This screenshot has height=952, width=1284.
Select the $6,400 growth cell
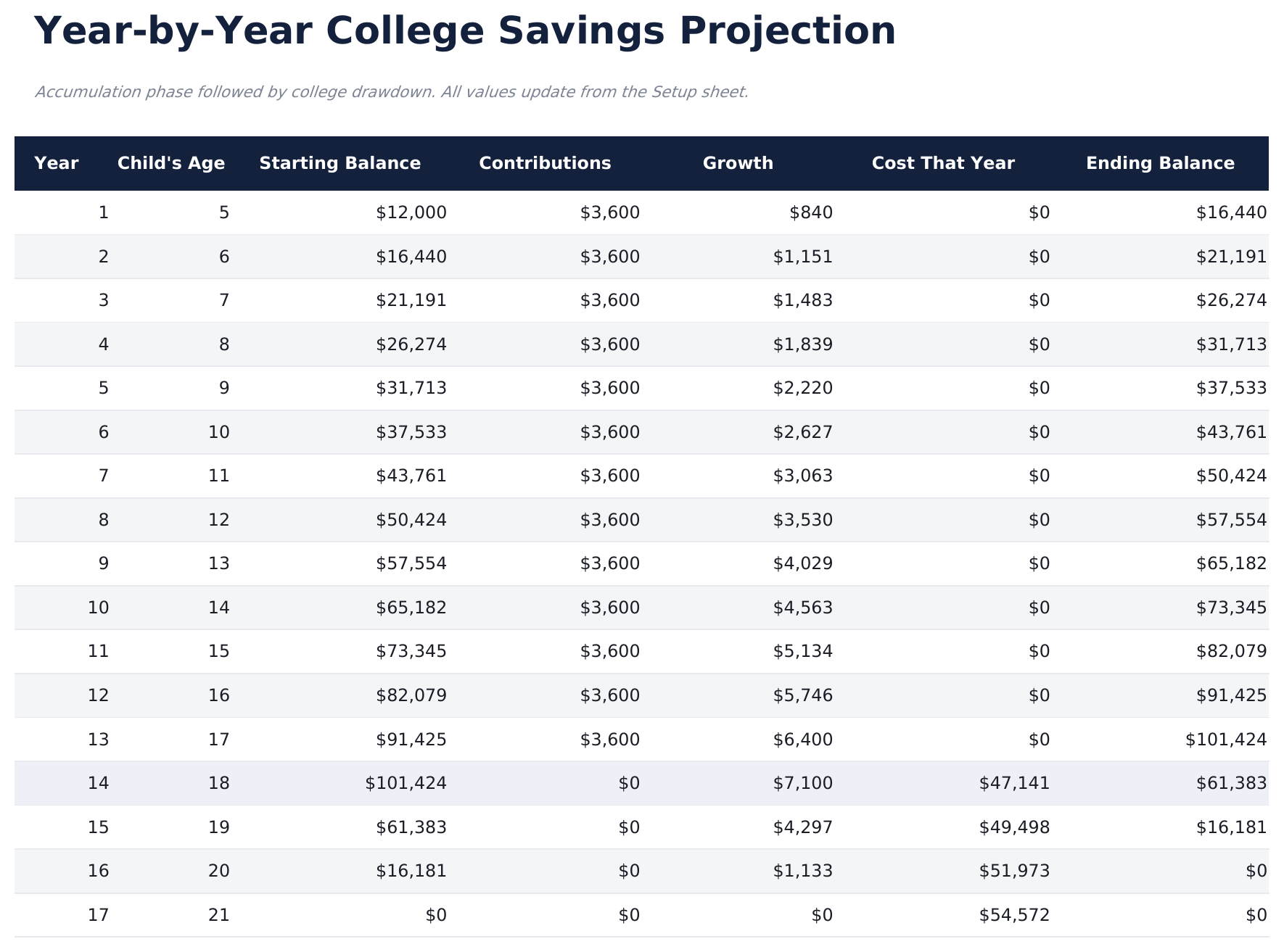[x=803, y=740]
